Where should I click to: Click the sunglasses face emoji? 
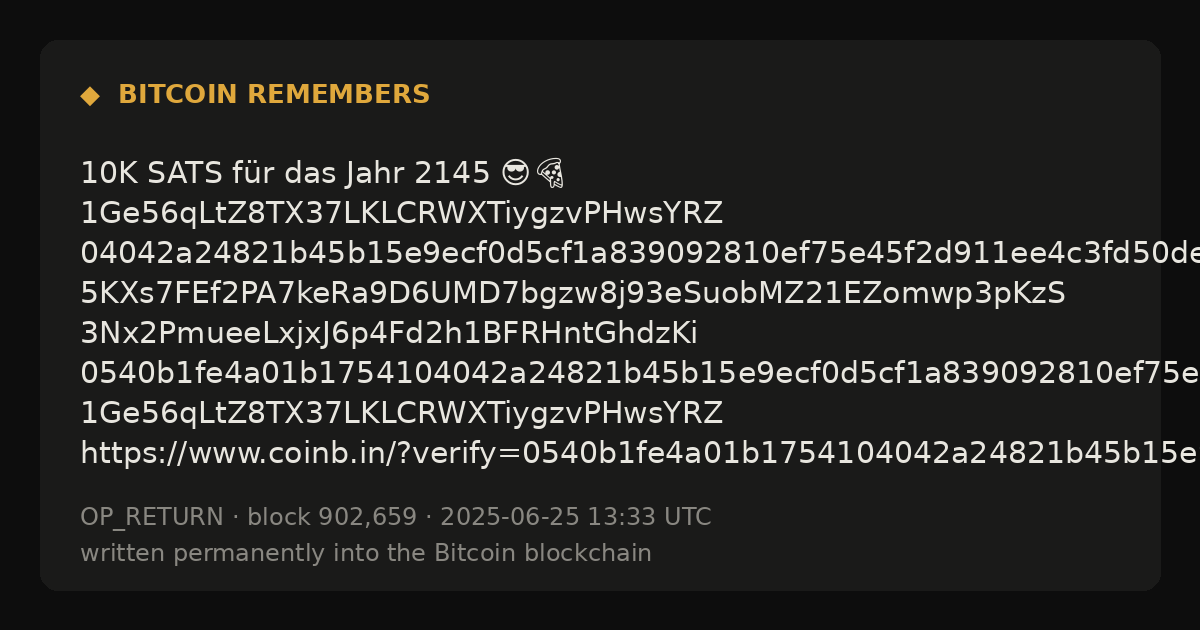[515, 174]
